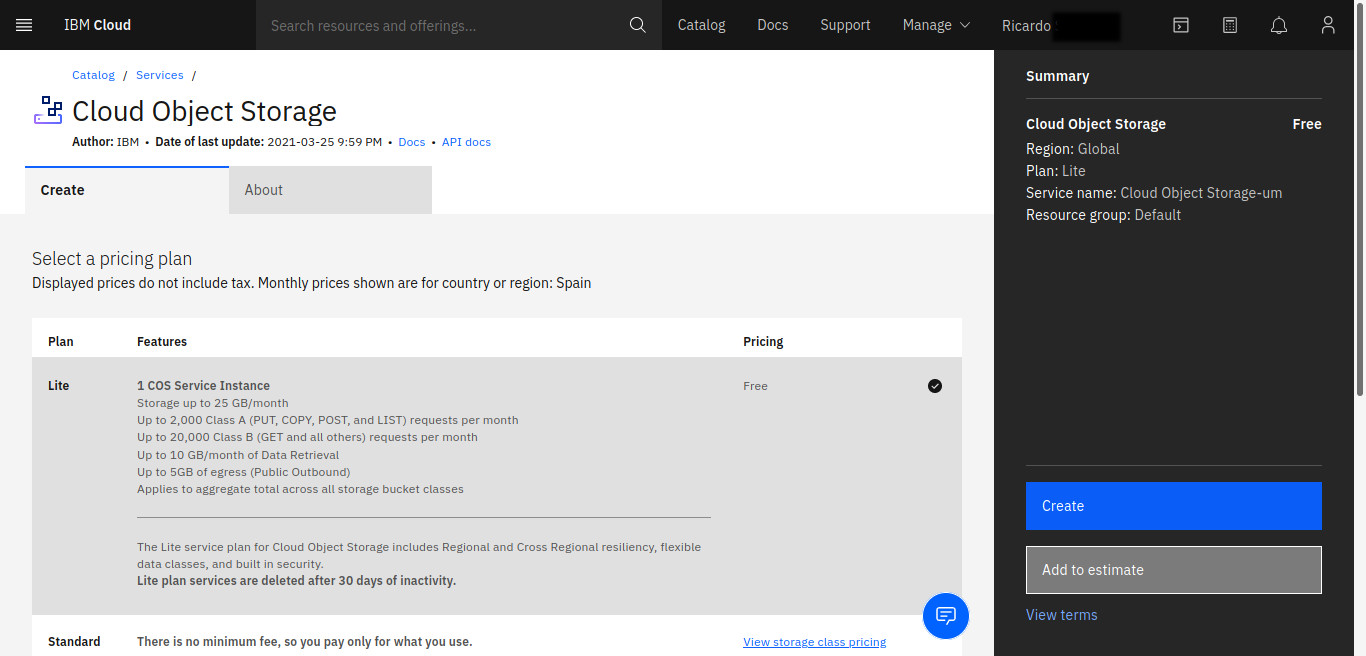Open the chat support bubble
This screenshot has width=1366, height=656.
[946, 615]
